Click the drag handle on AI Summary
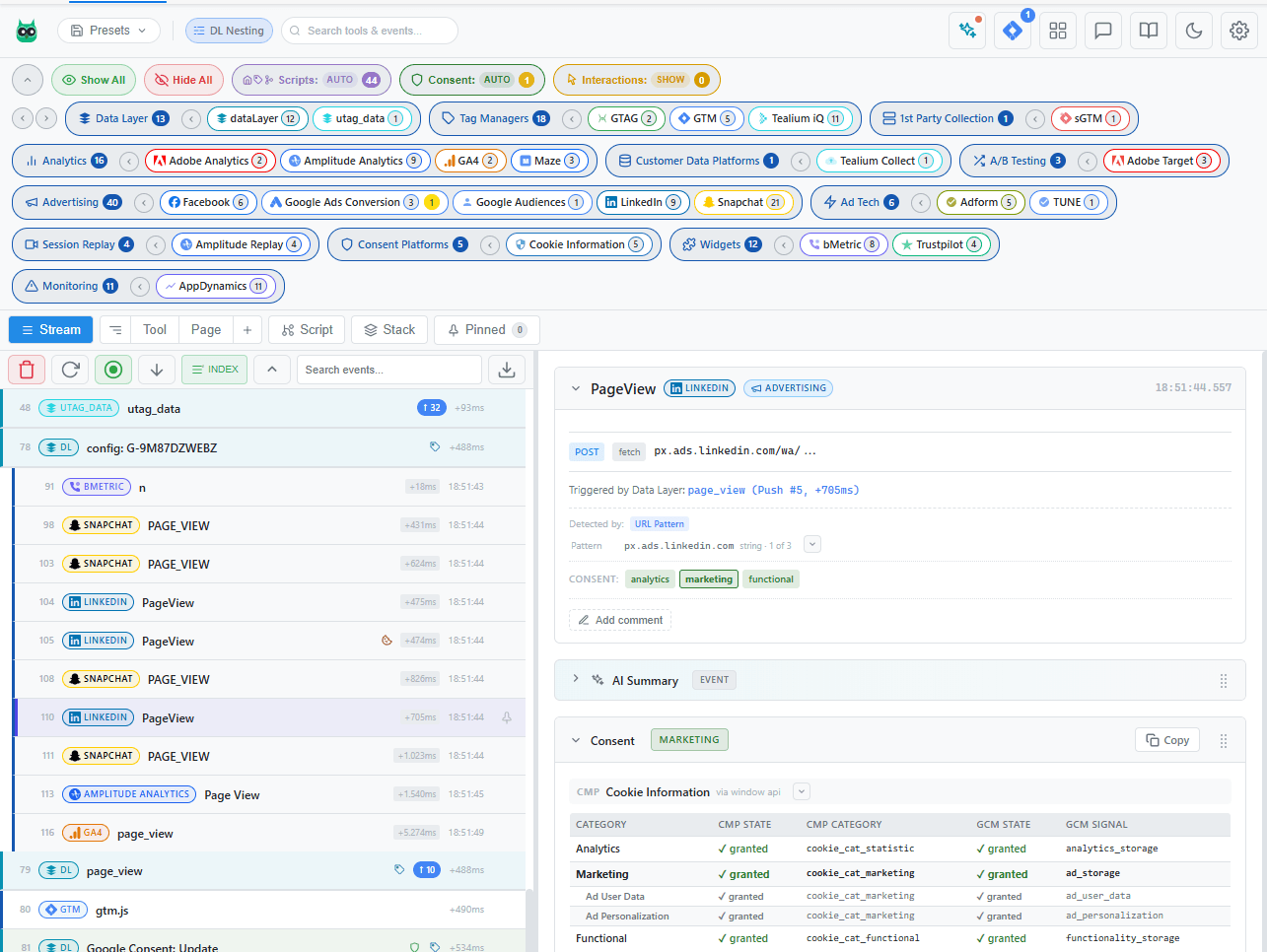This screenshot has height=952, width=1267. (x=1224, y=681)
